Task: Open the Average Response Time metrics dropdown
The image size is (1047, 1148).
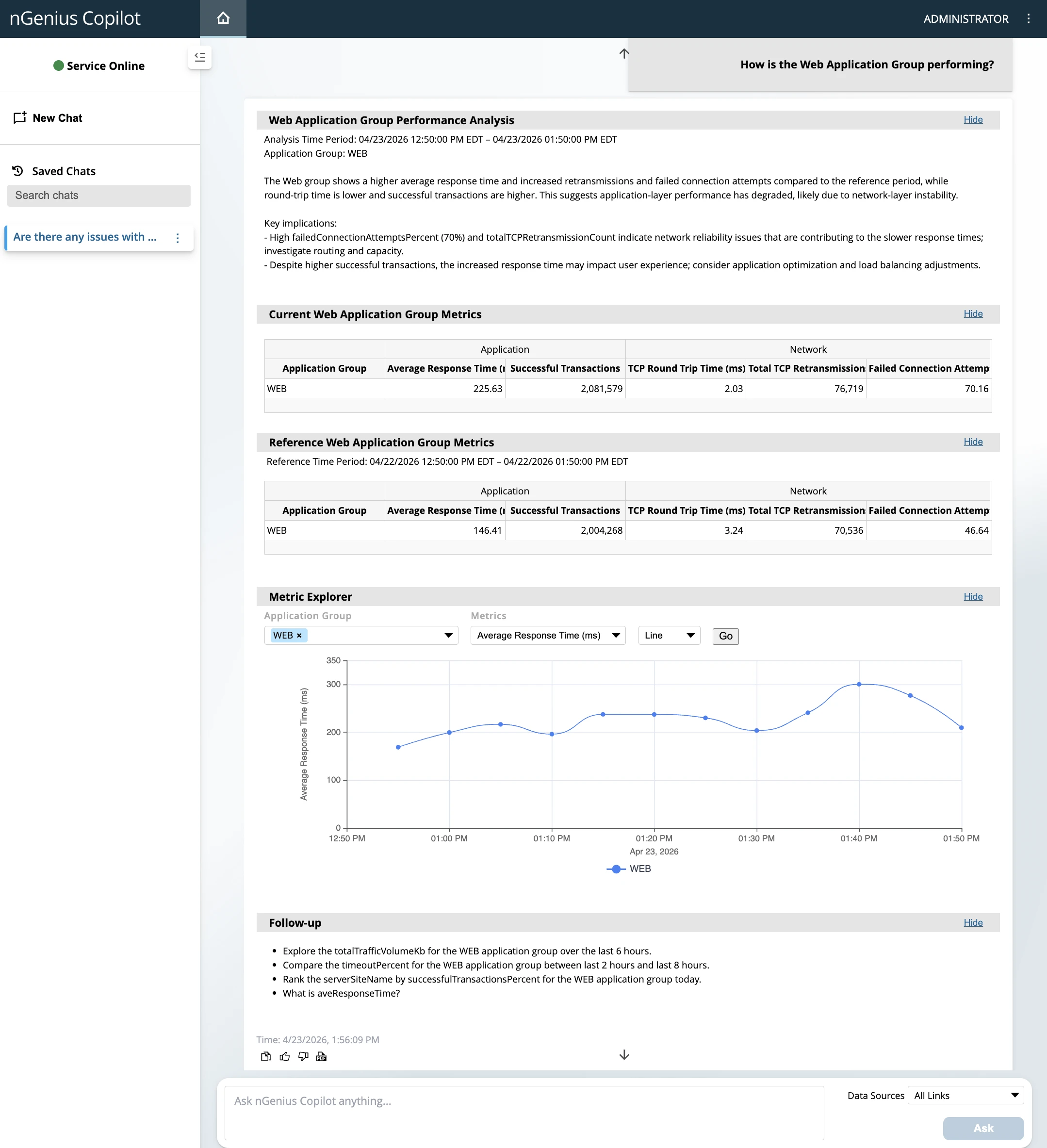Action: pos(548,636)
